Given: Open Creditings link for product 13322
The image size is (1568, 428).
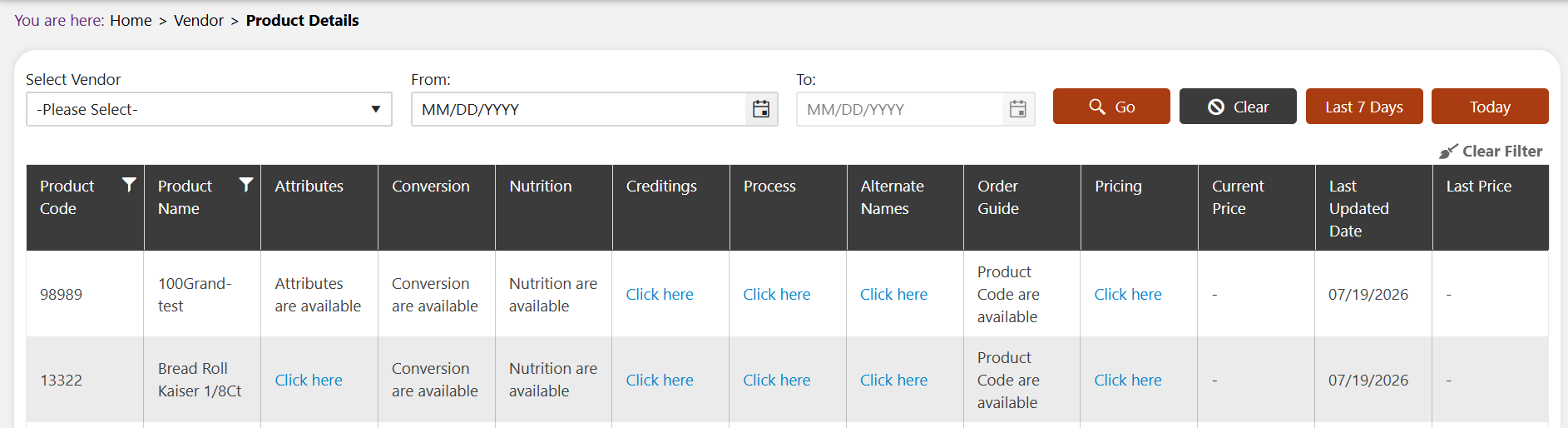Looking at the screenshot, I should (x=660, y=380).
